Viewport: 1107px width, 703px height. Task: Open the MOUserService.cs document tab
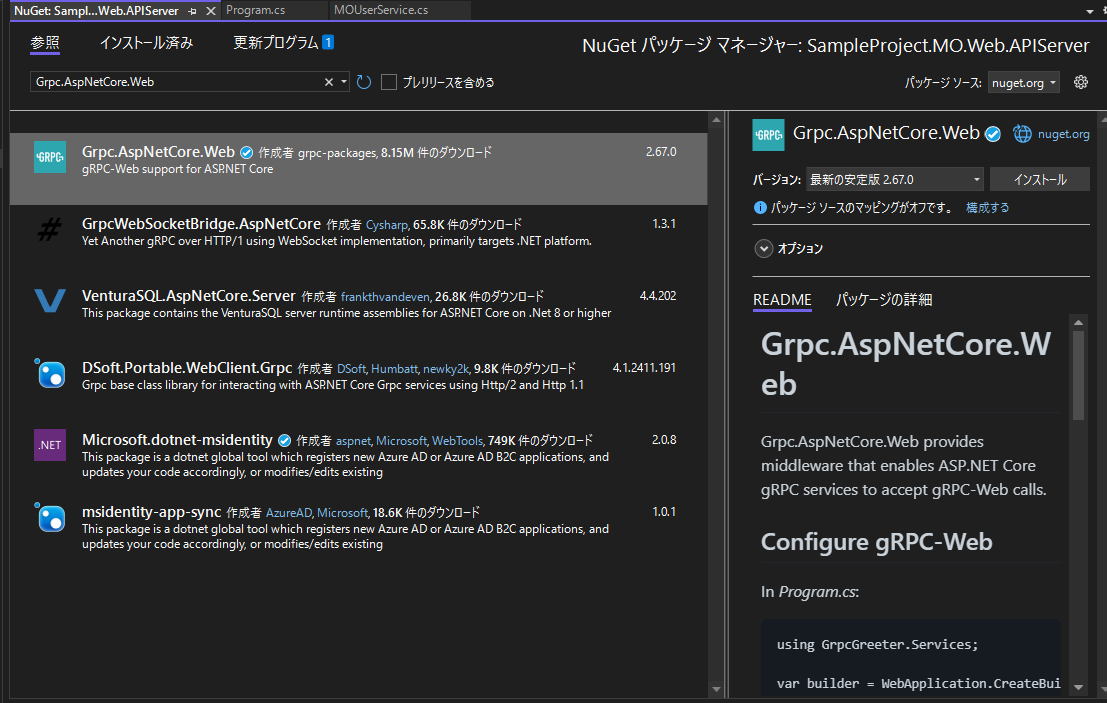(x=381, y=10)
